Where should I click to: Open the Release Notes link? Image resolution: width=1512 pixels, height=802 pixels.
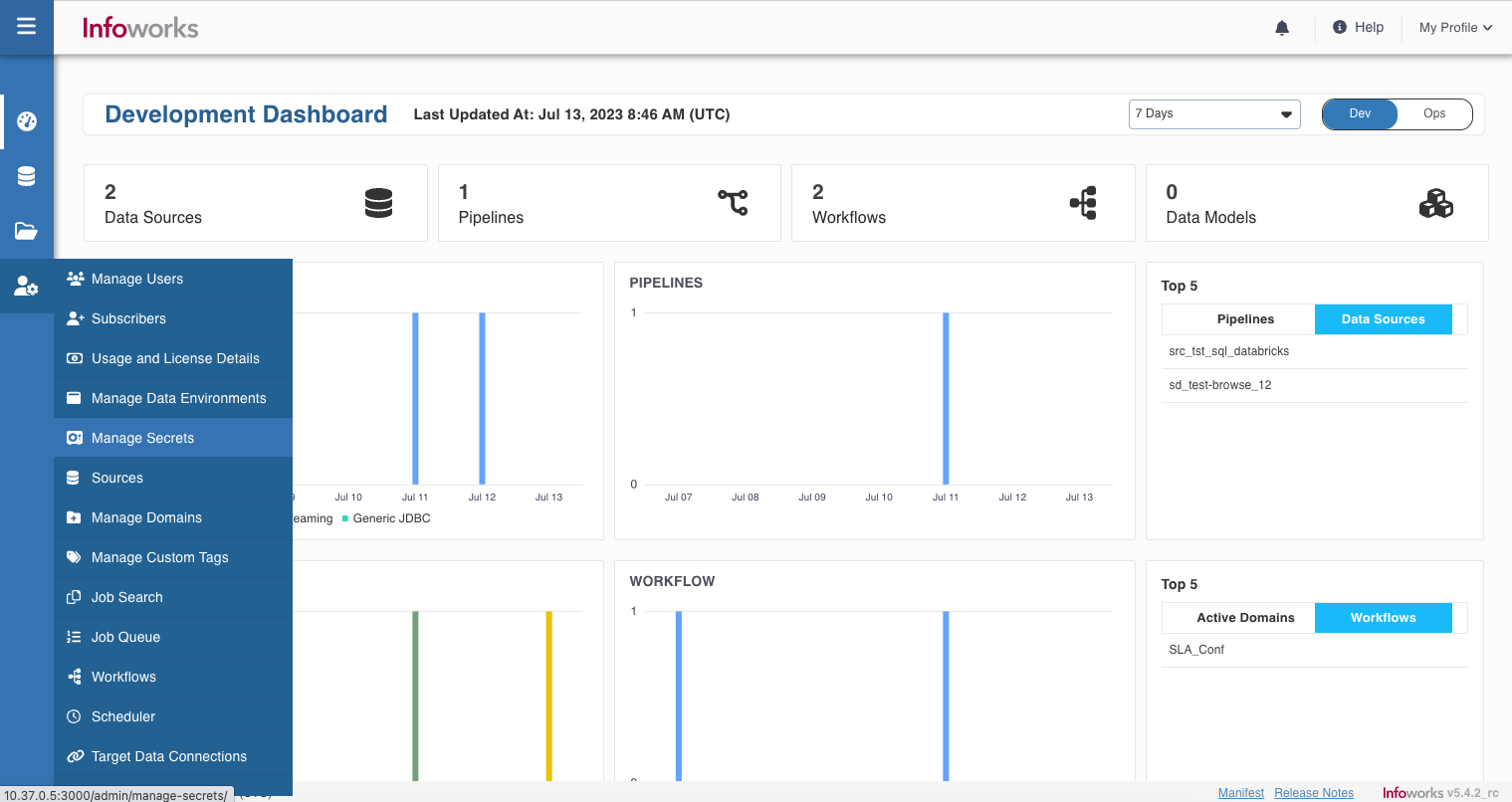(x=1314, y=793)
